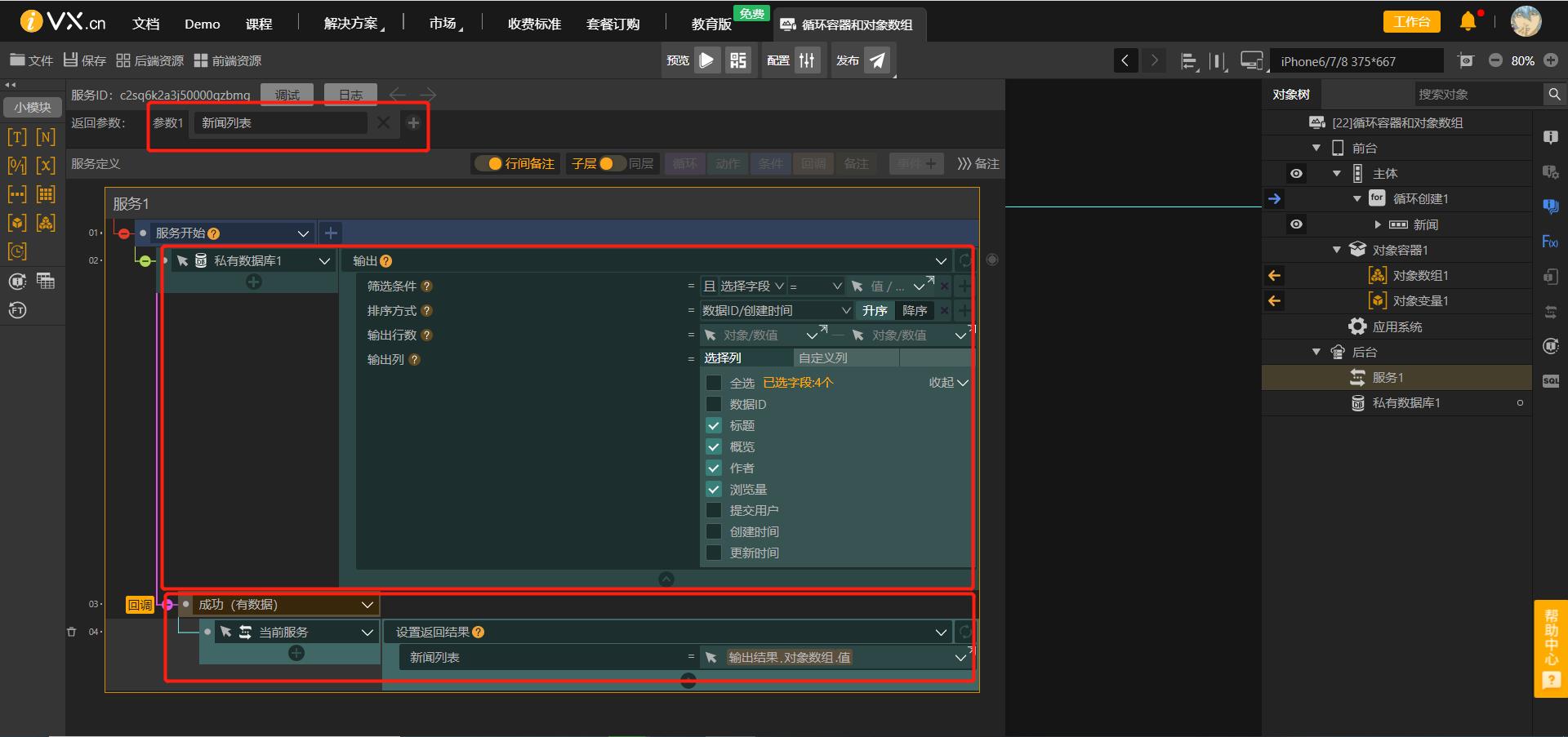This screenshot has width=1568, height=737.
Task: Open the 私有数据库1 object dropdown
Action: point(324,261)
